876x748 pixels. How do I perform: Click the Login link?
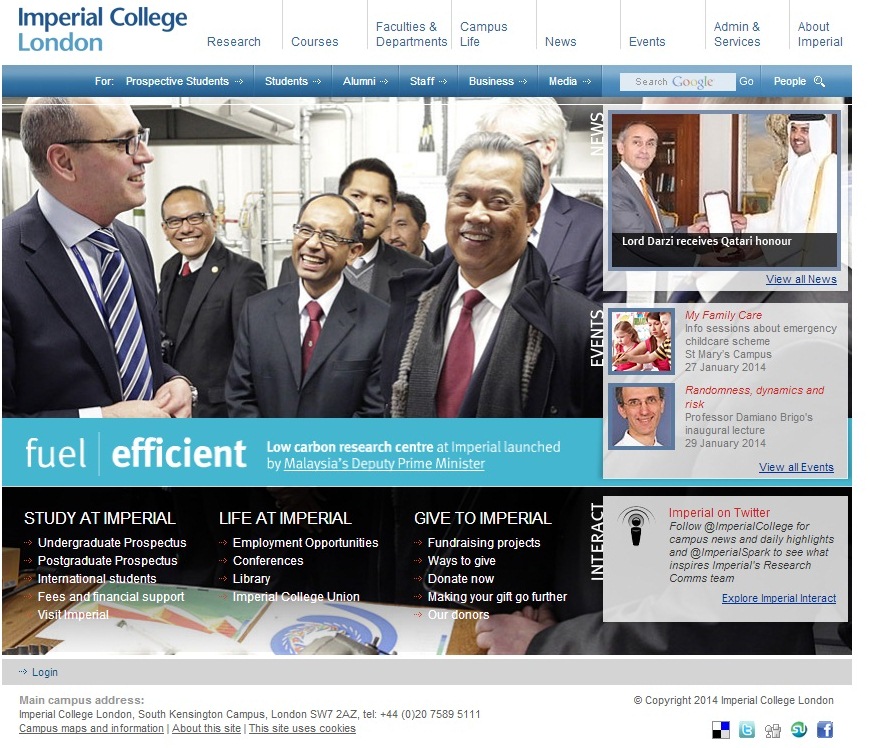[x=45, y=672]
